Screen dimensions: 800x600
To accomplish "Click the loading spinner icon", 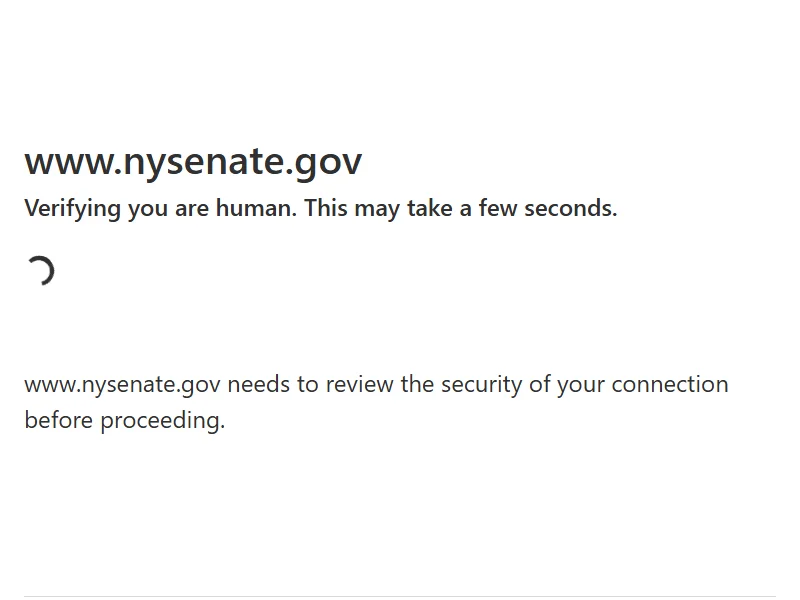I will pos(40,271).
